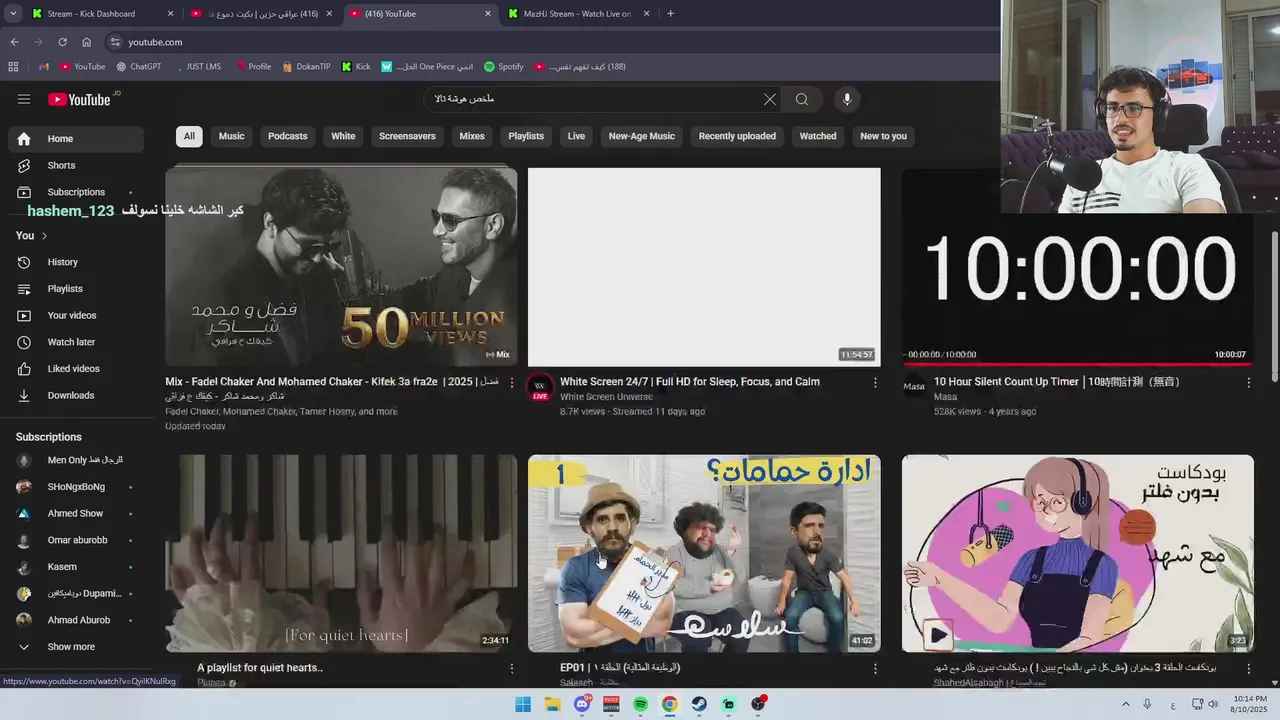Select the White filter chip
The image size is (1280, 720).
click(343, 136)
